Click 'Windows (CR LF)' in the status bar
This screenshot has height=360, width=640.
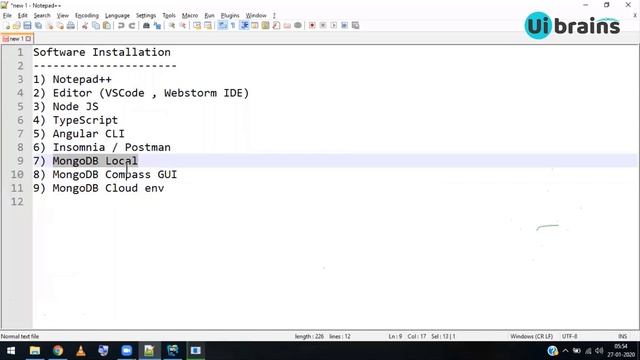(531, 336)
